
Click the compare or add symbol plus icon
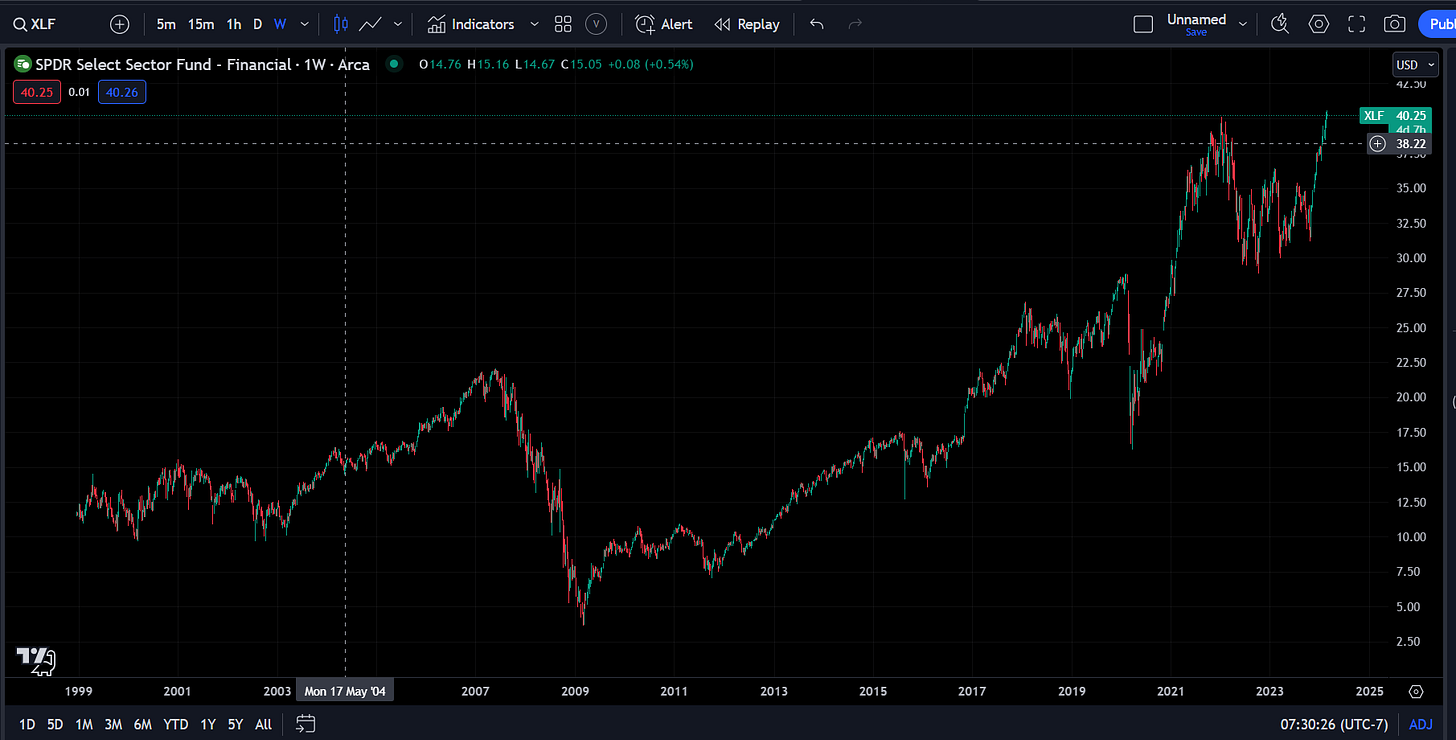[x=119, y=24]
